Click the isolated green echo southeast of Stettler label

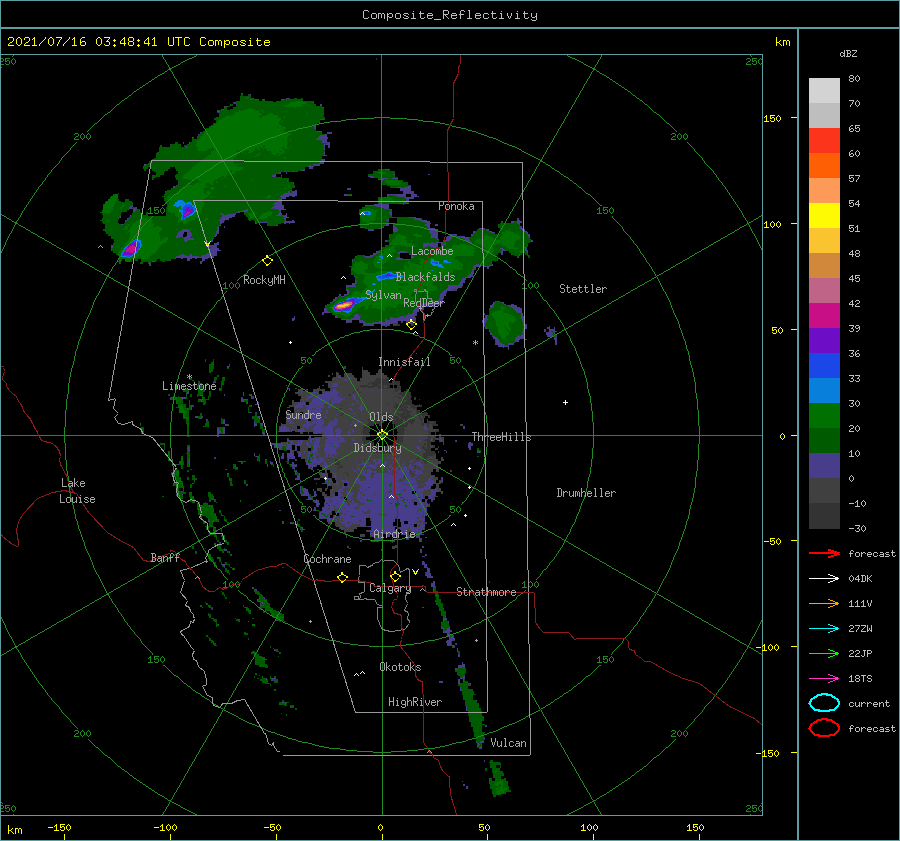coord(505,324)
